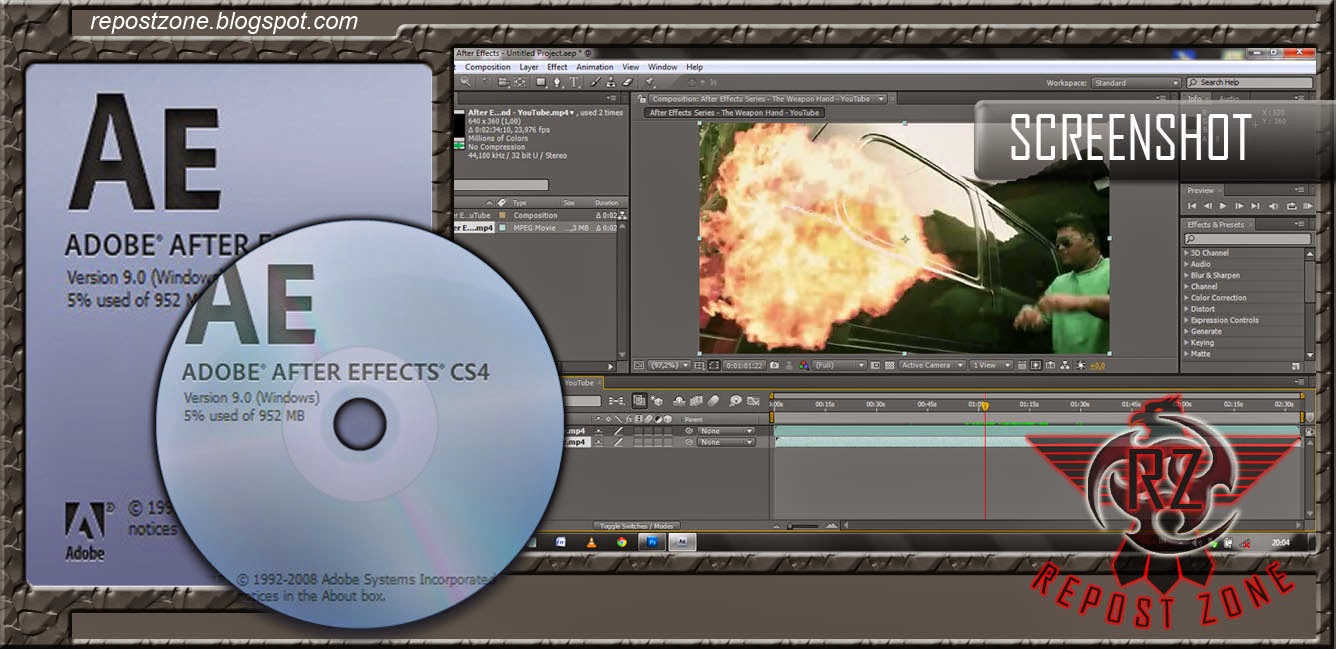
Task: Open Photoshop from the Windows taskbar
Action: click(651, 542)
